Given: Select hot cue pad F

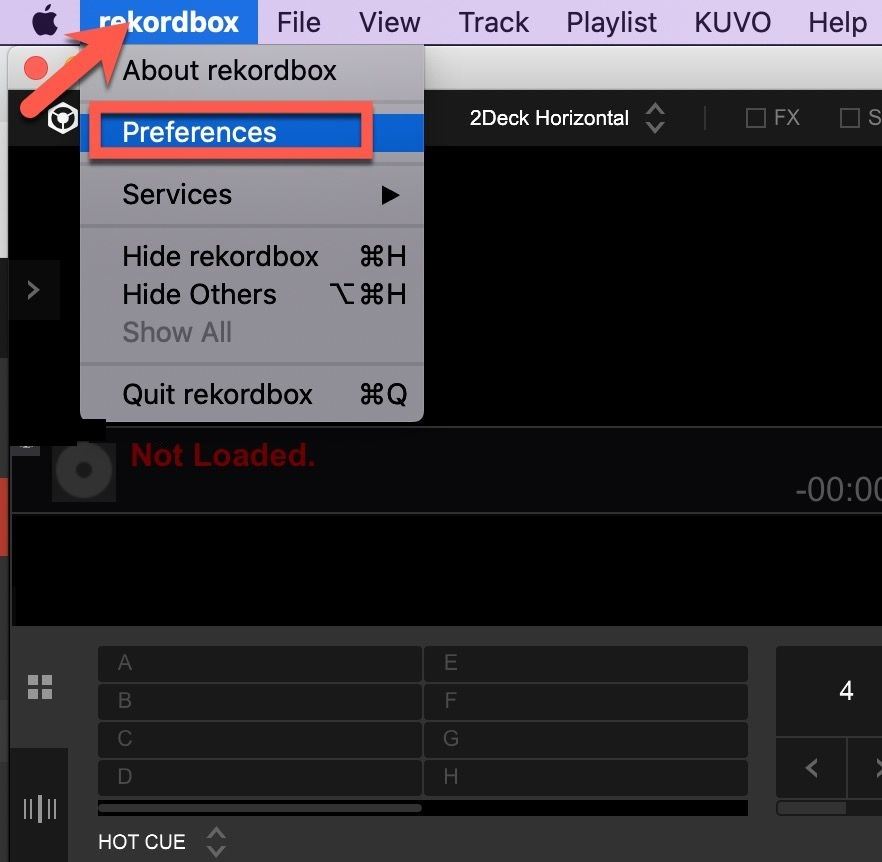Looking at the screenshot, I should (x=586, y=701).
